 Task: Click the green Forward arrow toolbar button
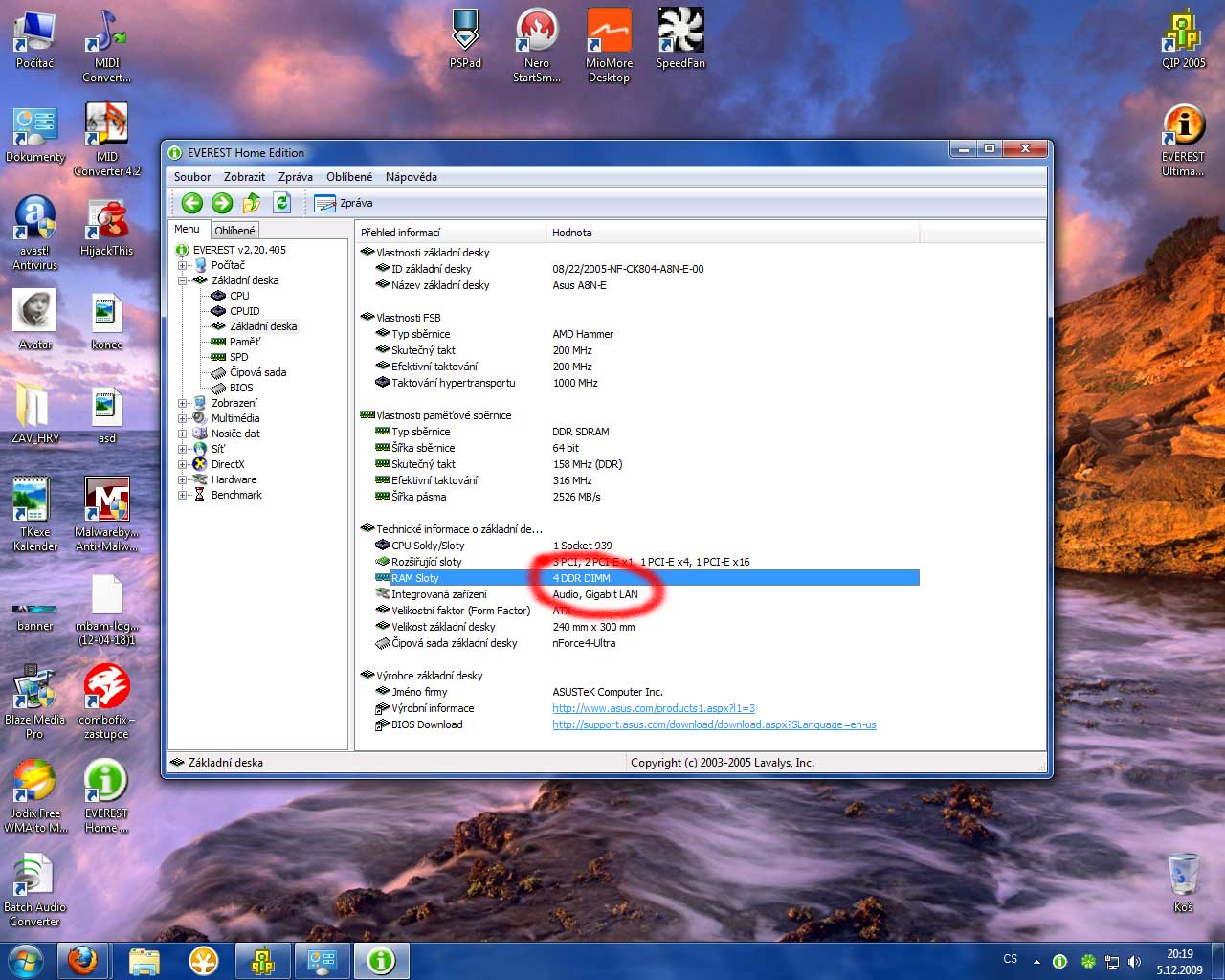click(222, 203)
